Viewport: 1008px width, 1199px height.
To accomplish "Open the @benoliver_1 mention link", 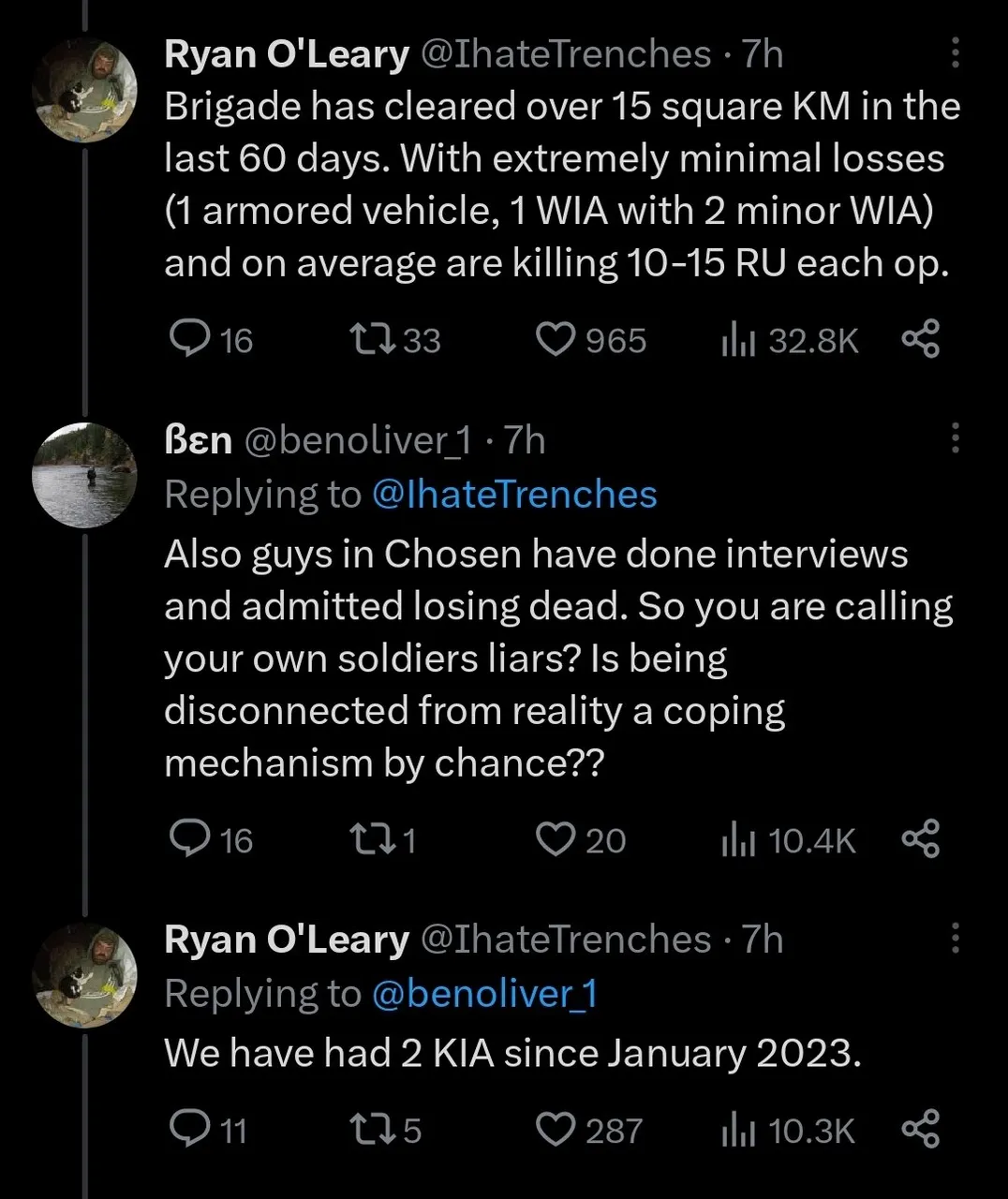I will coord(484,994).
